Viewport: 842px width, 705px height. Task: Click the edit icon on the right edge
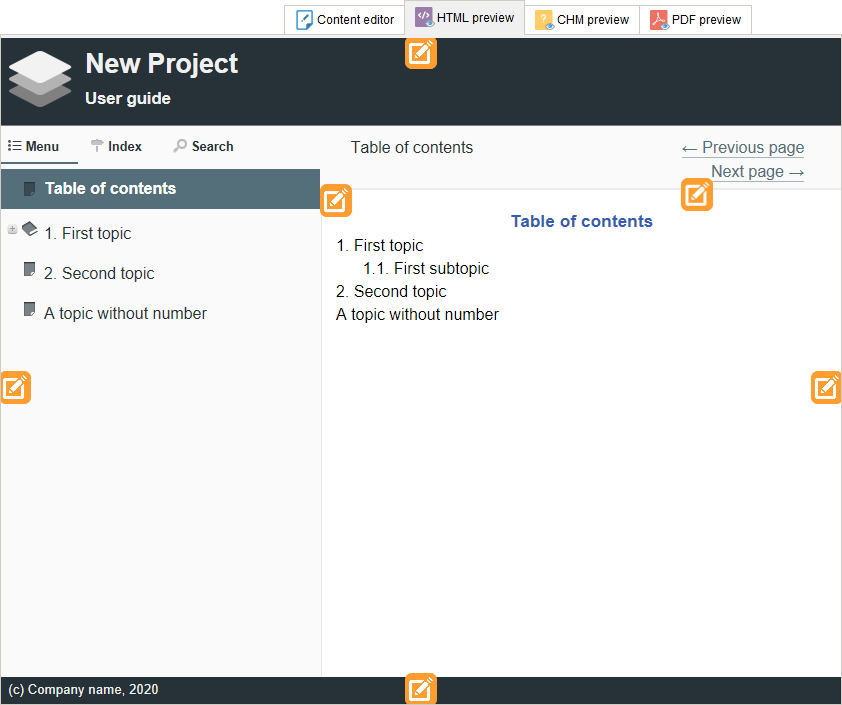pos(826,387)
